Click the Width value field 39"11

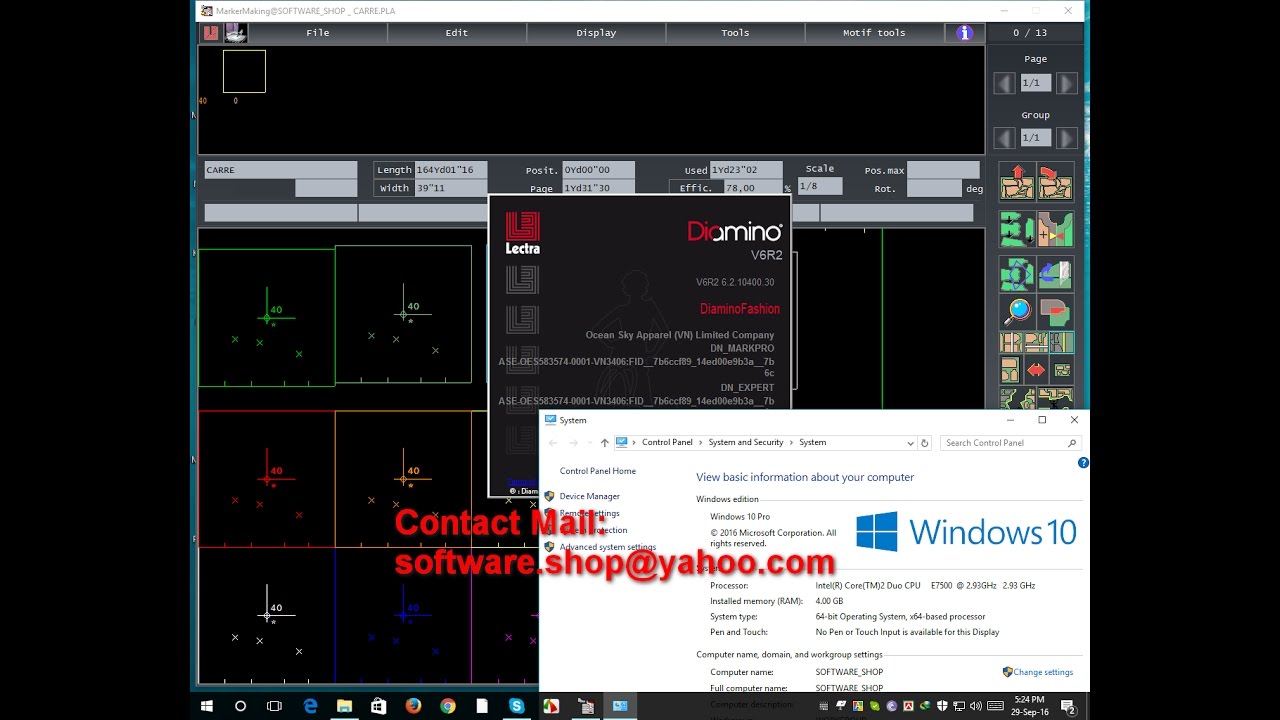451,188
